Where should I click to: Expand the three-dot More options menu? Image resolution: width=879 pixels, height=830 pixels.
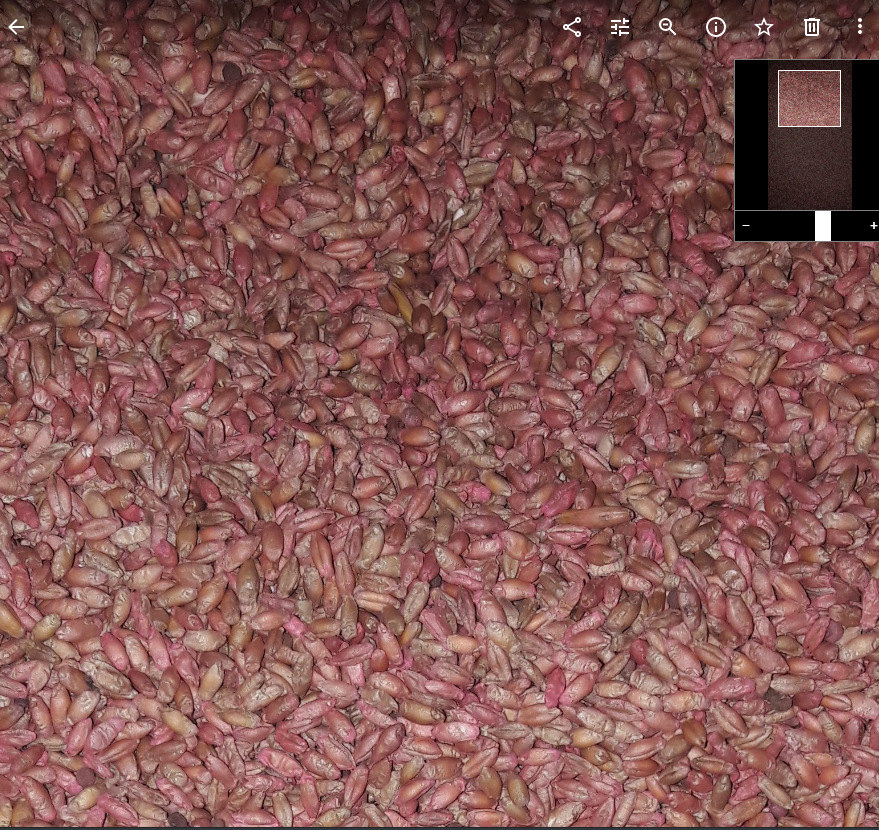(x=859, y=27)
